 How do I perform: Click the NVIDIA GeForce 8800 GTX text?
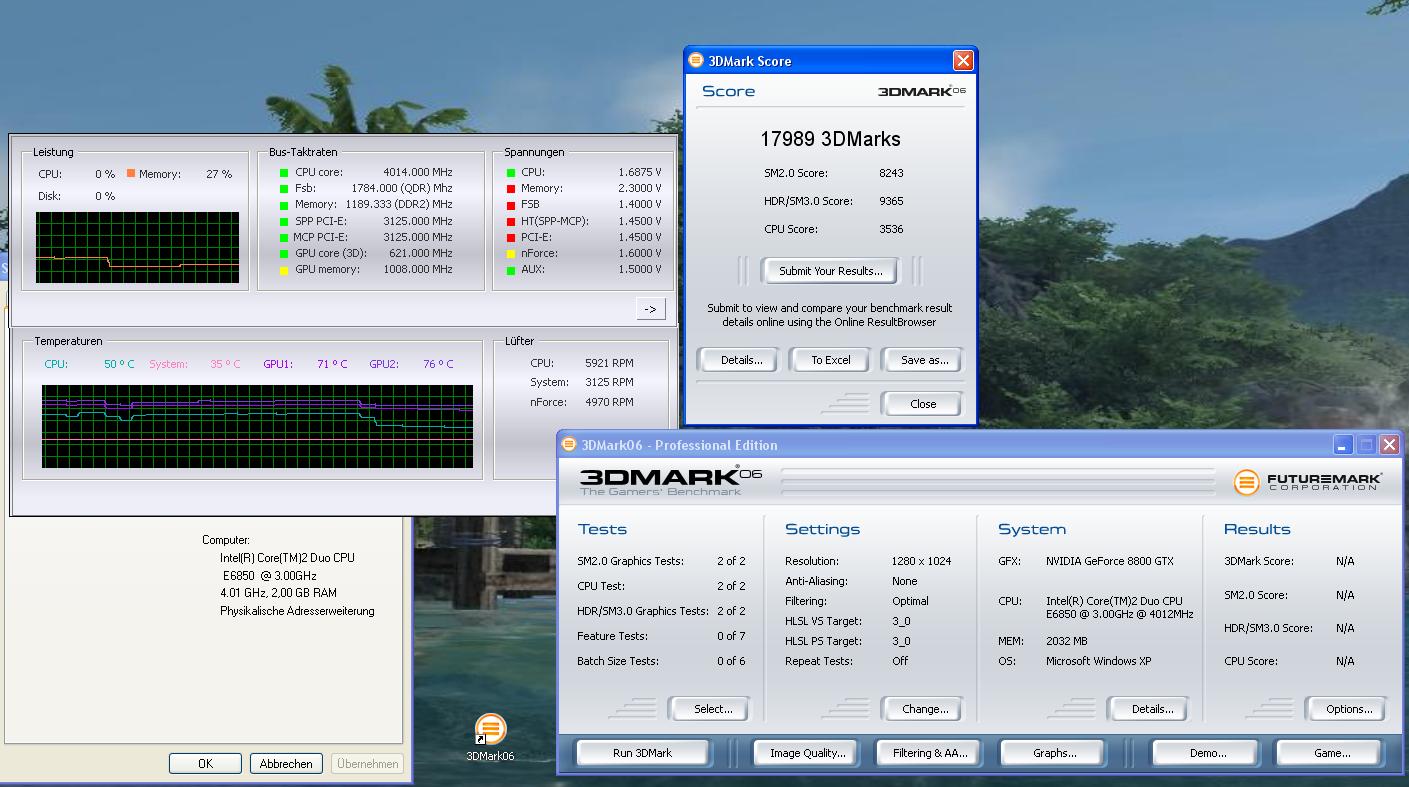pyautogui.click(x=1110, y=562)
